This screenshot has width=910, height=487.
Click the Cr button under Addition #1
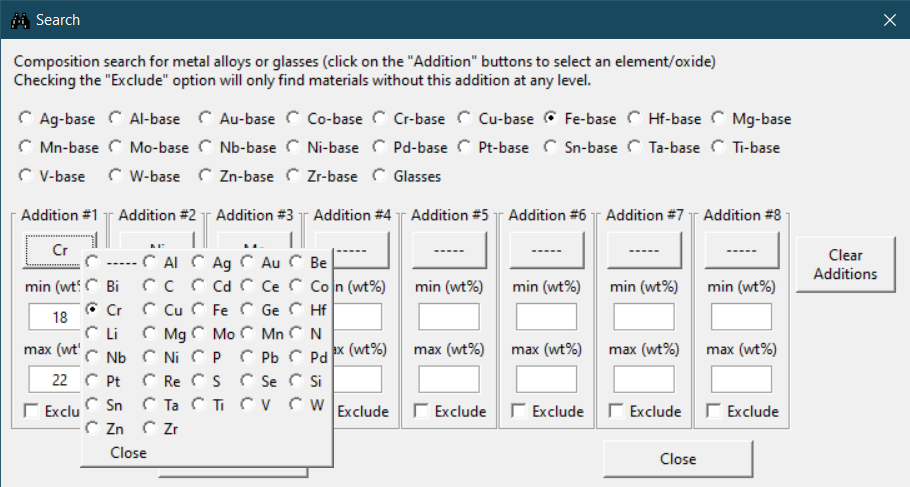click(59, 249)
